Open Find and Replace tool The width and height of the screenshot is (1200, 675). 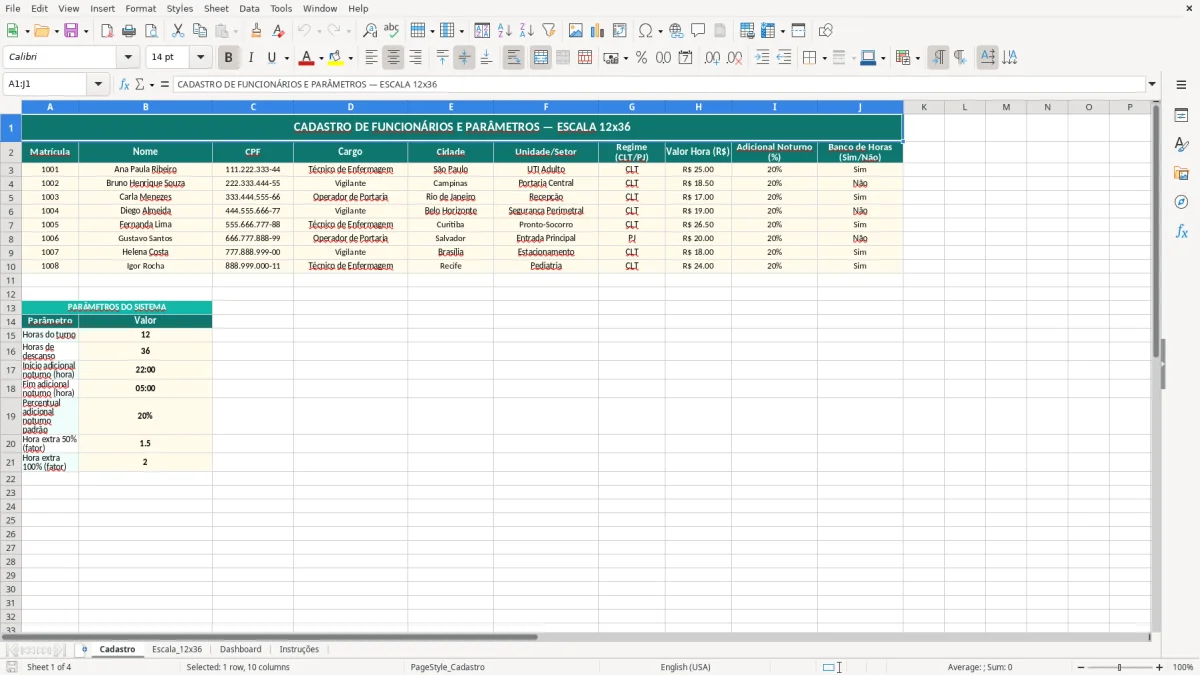pos(370,31)
